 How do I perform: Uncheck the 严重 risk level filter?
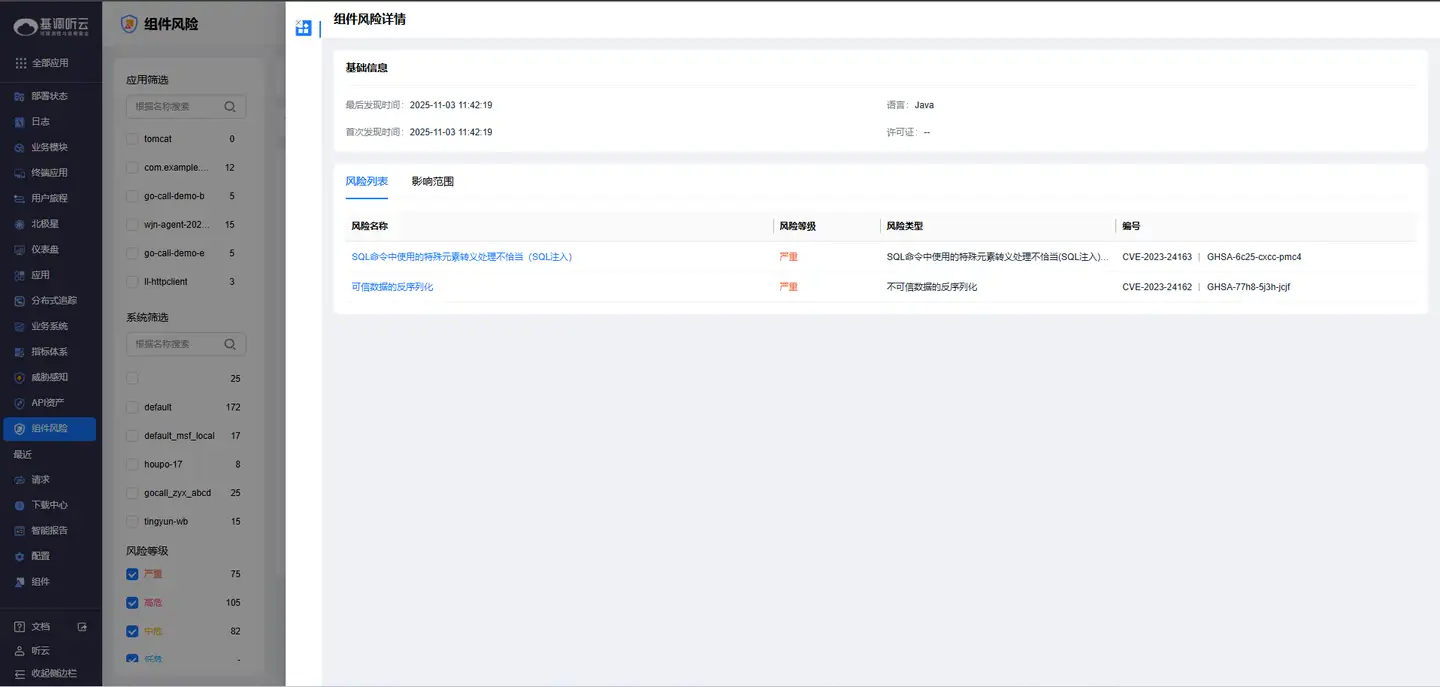pyautogui.click(x=132, y=574)
